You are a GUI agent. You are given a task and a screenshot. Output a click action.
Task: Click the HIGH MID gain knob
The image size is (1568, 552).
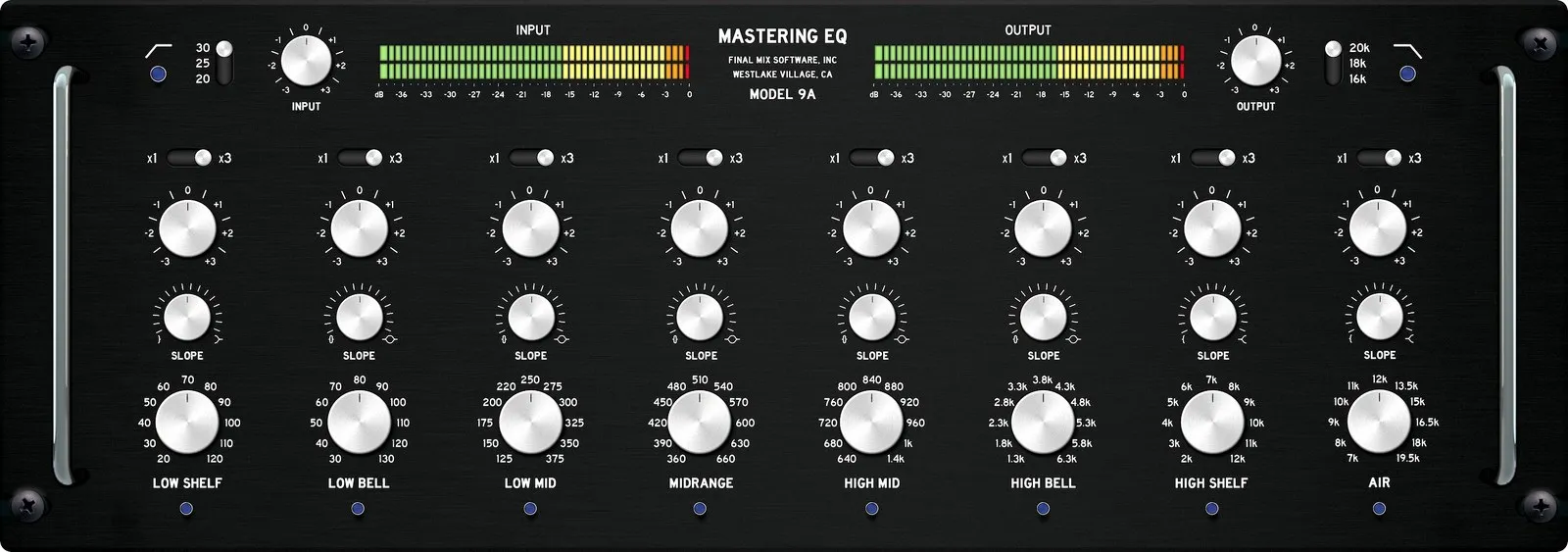(871, 228)
